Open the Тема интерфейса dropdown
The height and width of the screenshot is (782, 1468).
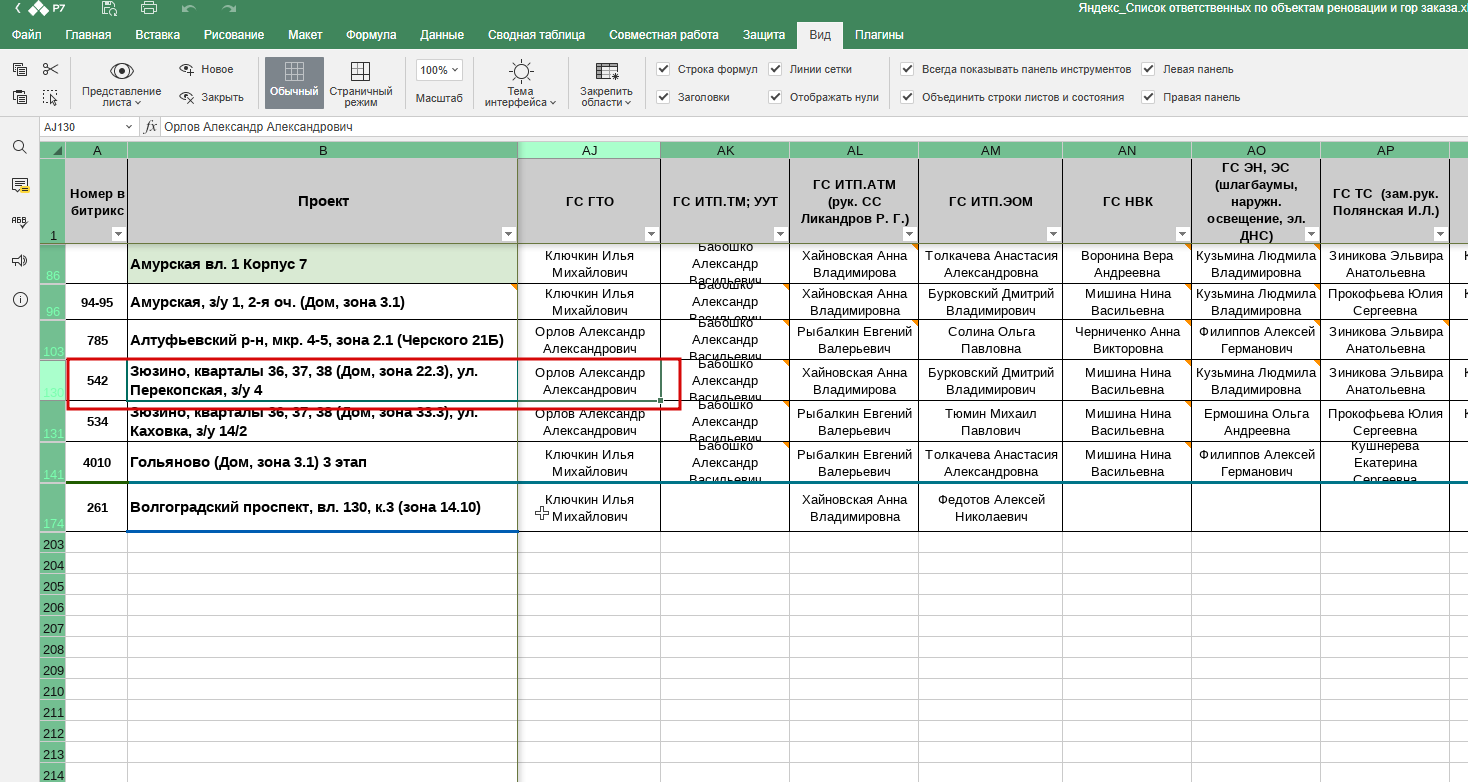coord(521,83)
